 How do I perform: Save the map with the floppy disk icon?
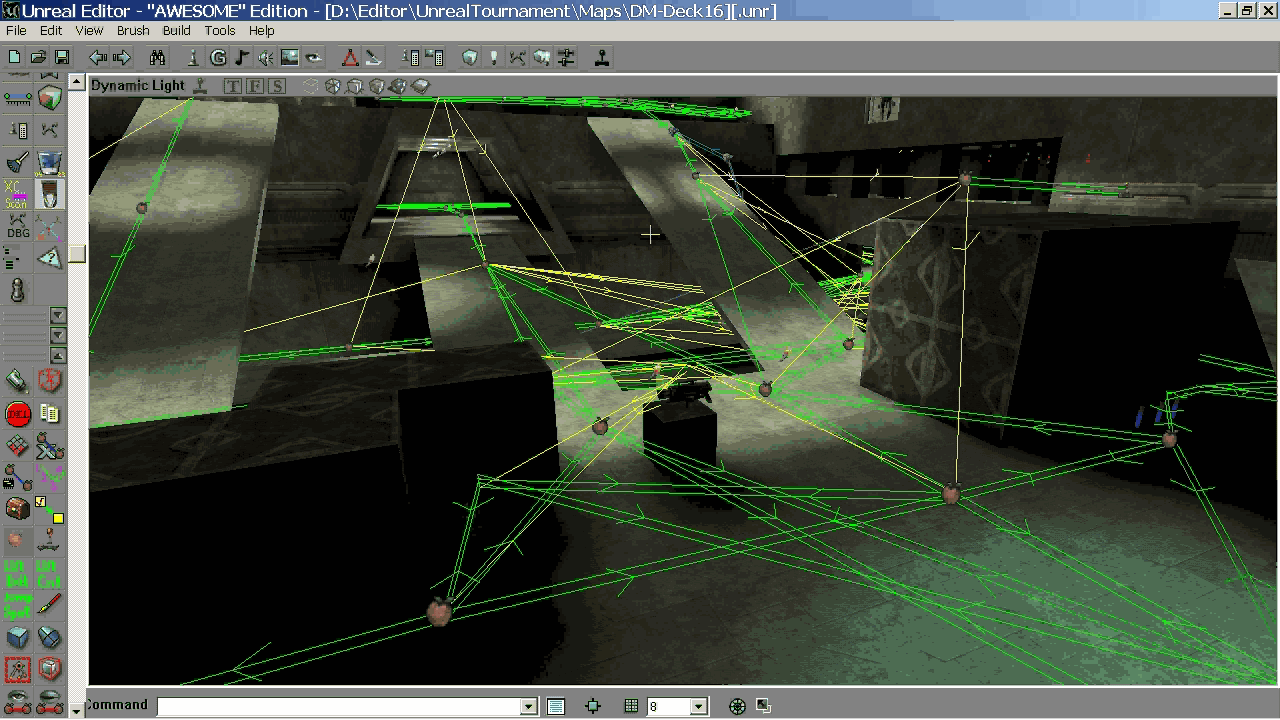click(61, 58)
